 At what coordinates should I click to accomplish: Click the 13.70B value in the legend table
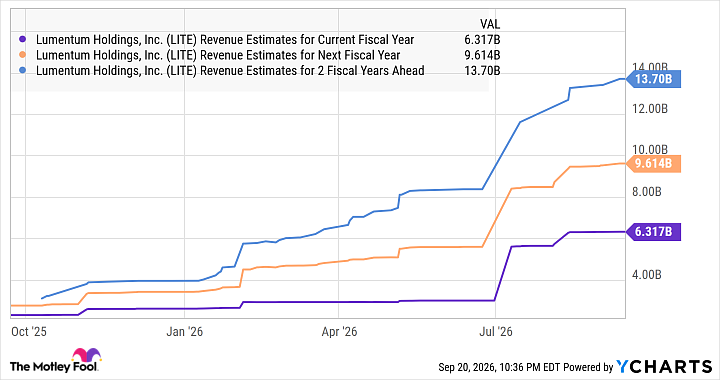click(482, 71)
